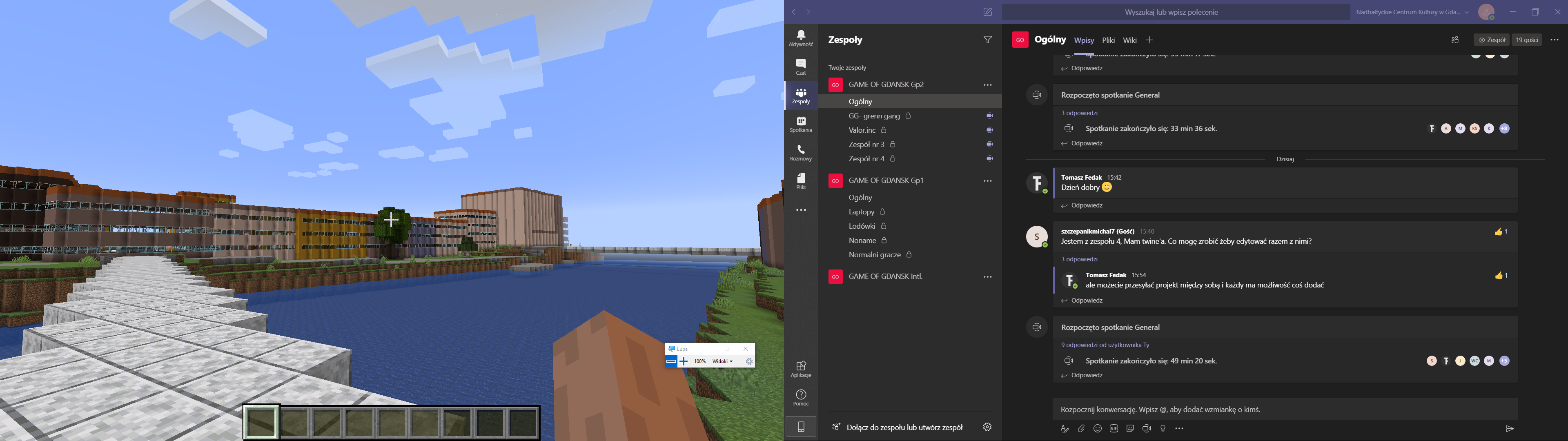This screenshot has height=441, width=1568.
Task: Open more options for GAME OF GDANSK Gp2
Action: coord(988,85)
